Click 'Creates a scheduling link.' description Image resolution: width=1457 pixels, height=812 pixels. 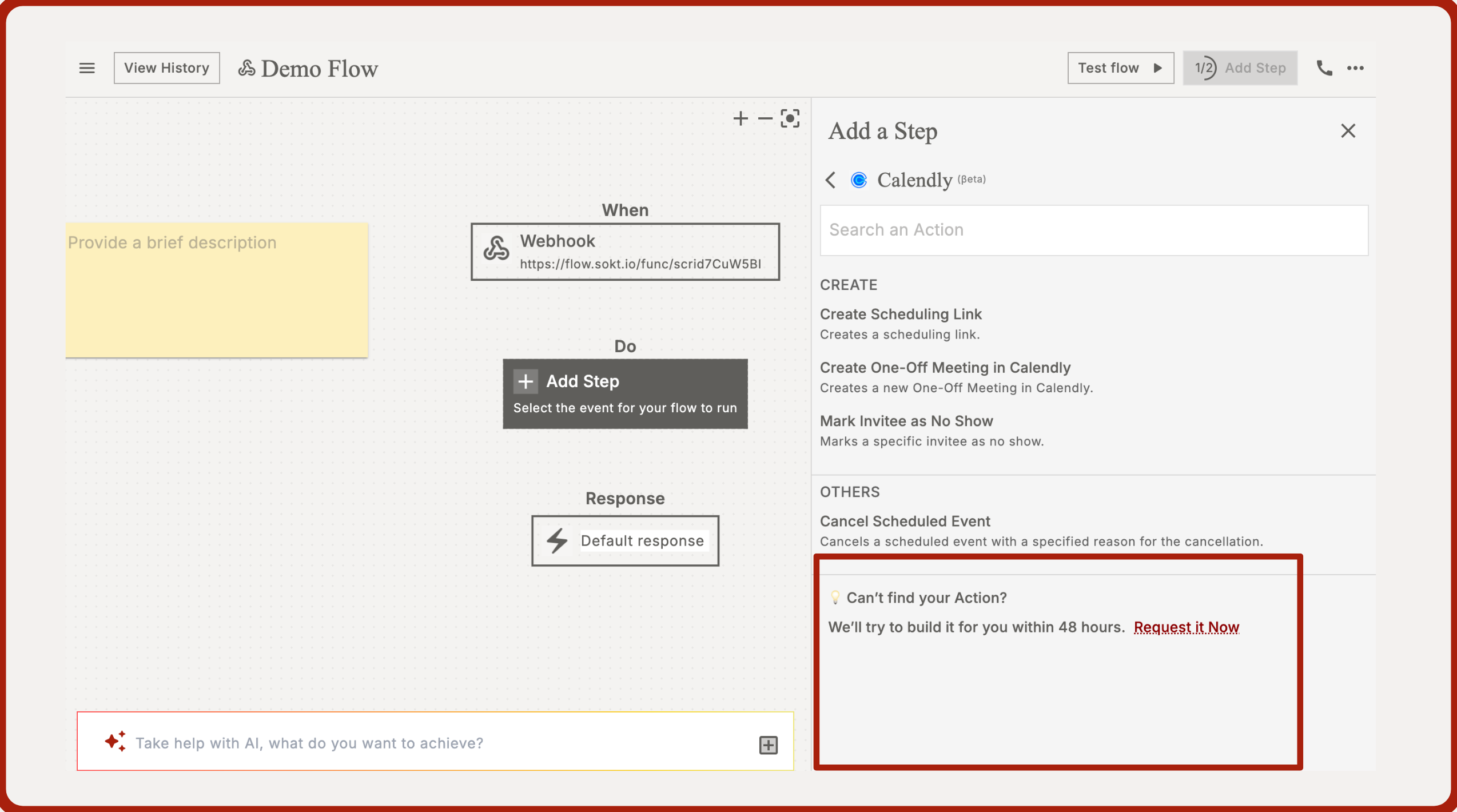click(x=899, y=335)
